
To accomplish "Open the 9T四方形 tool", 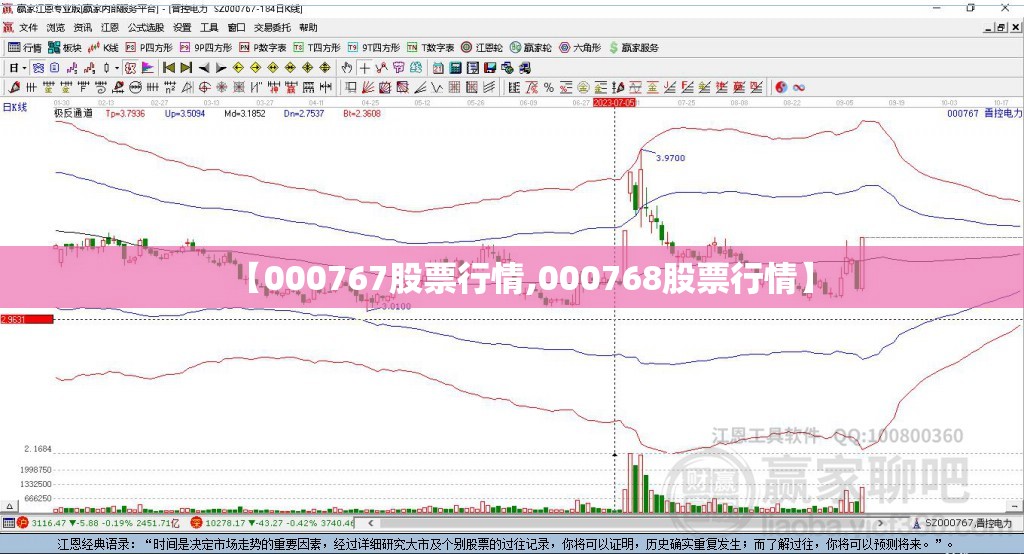I will tap(374, 48).
